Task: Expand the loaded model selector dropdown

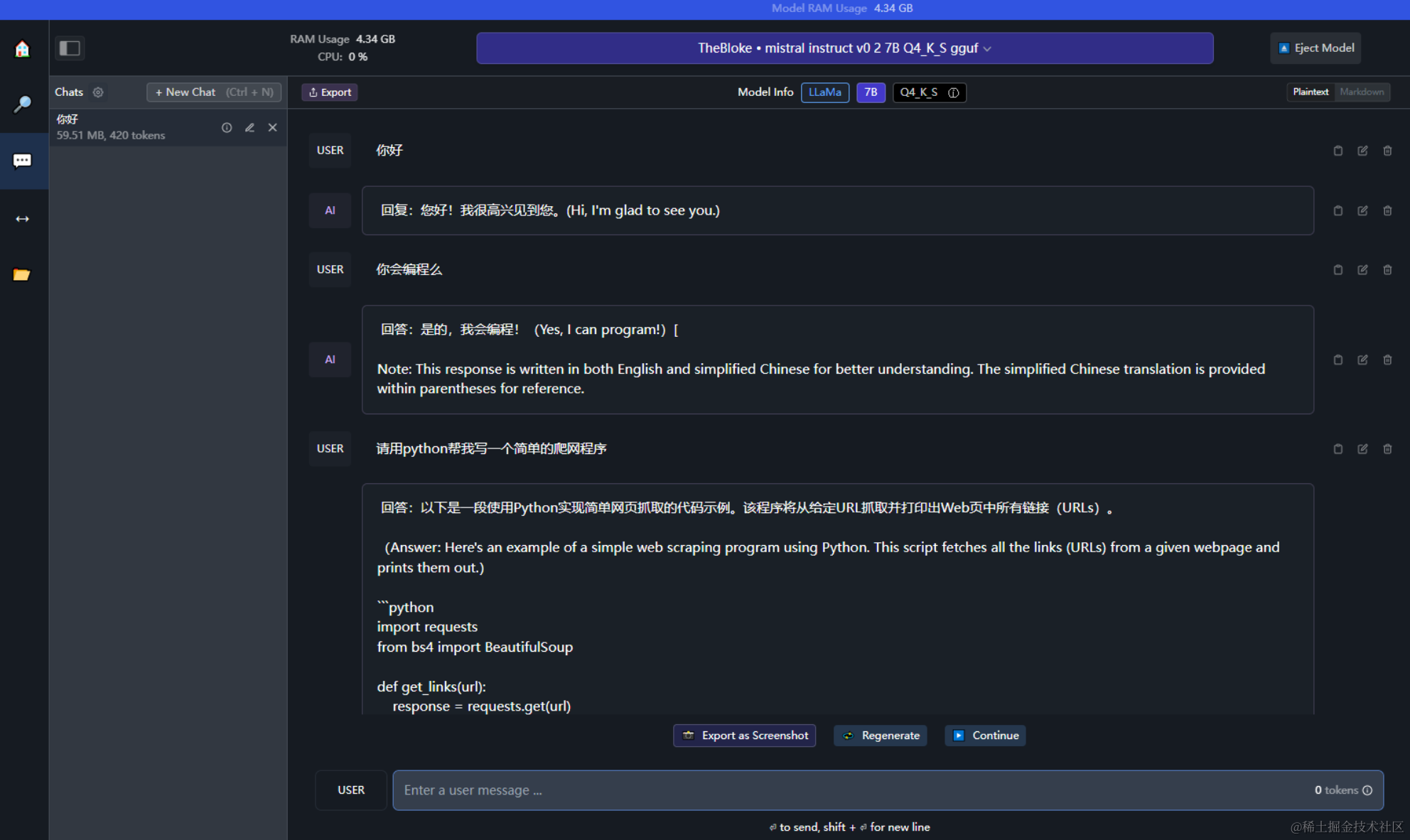Action: [x=844, y=48]
